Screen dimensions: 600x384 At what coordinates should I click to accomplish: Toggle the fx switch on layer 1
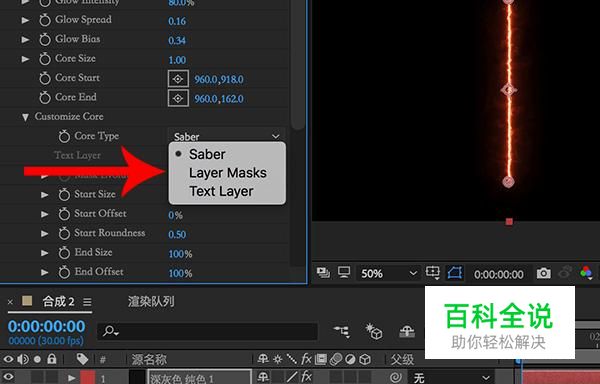pyautogui.click(x=307, y=377)
